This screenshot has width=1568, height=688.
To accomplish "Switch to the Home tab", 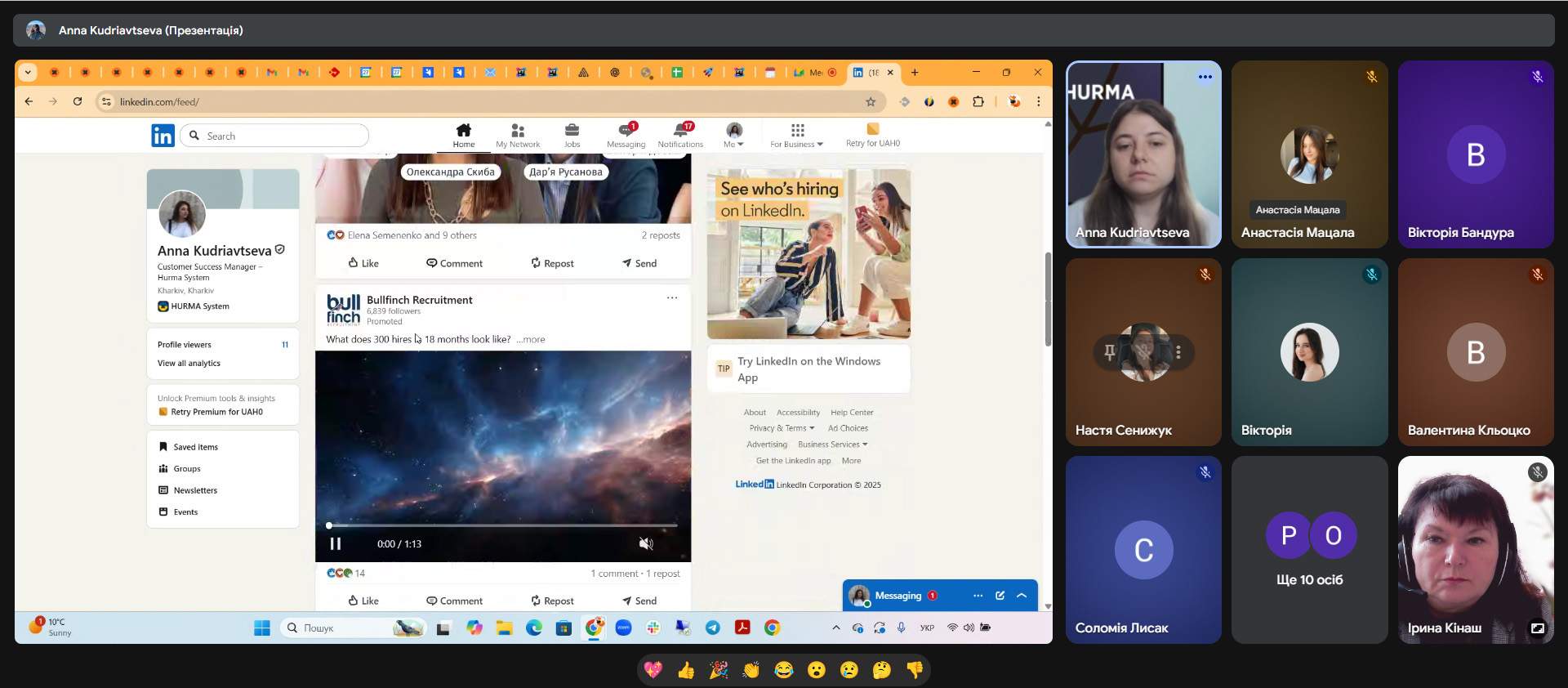I will coord(463,135).
